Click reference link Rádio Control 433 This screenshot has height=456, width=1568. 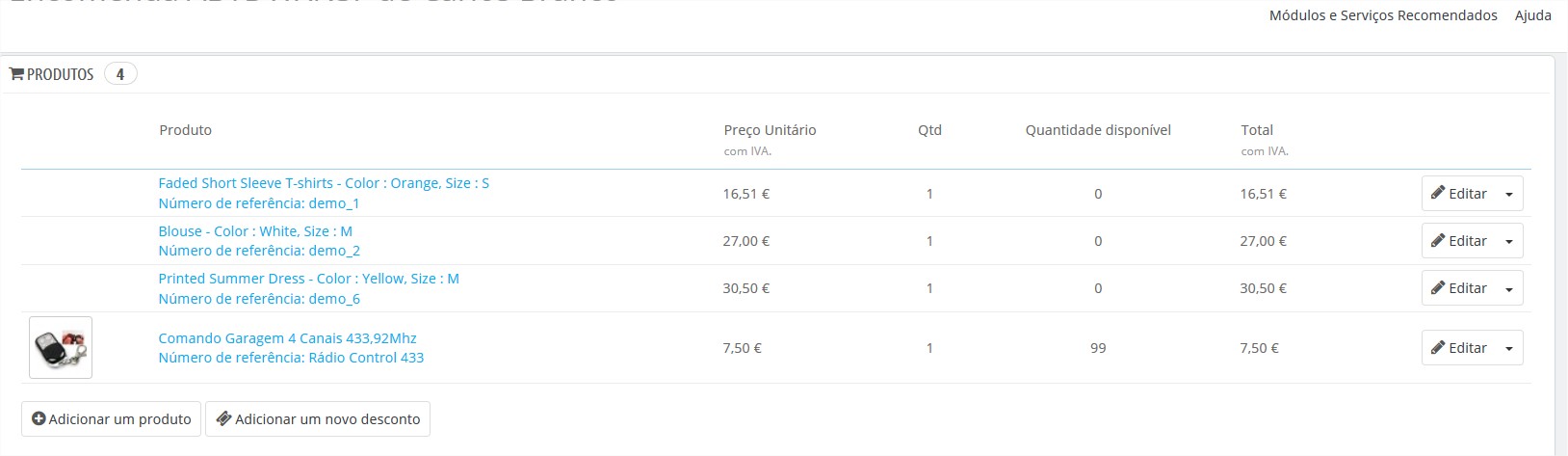point(291,358)
